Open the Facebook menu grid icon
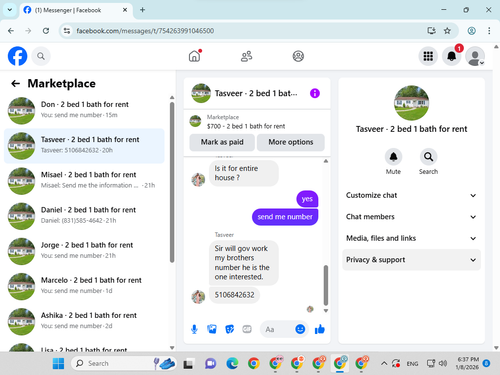The image size is (500, 375). [x=428, y=56]
